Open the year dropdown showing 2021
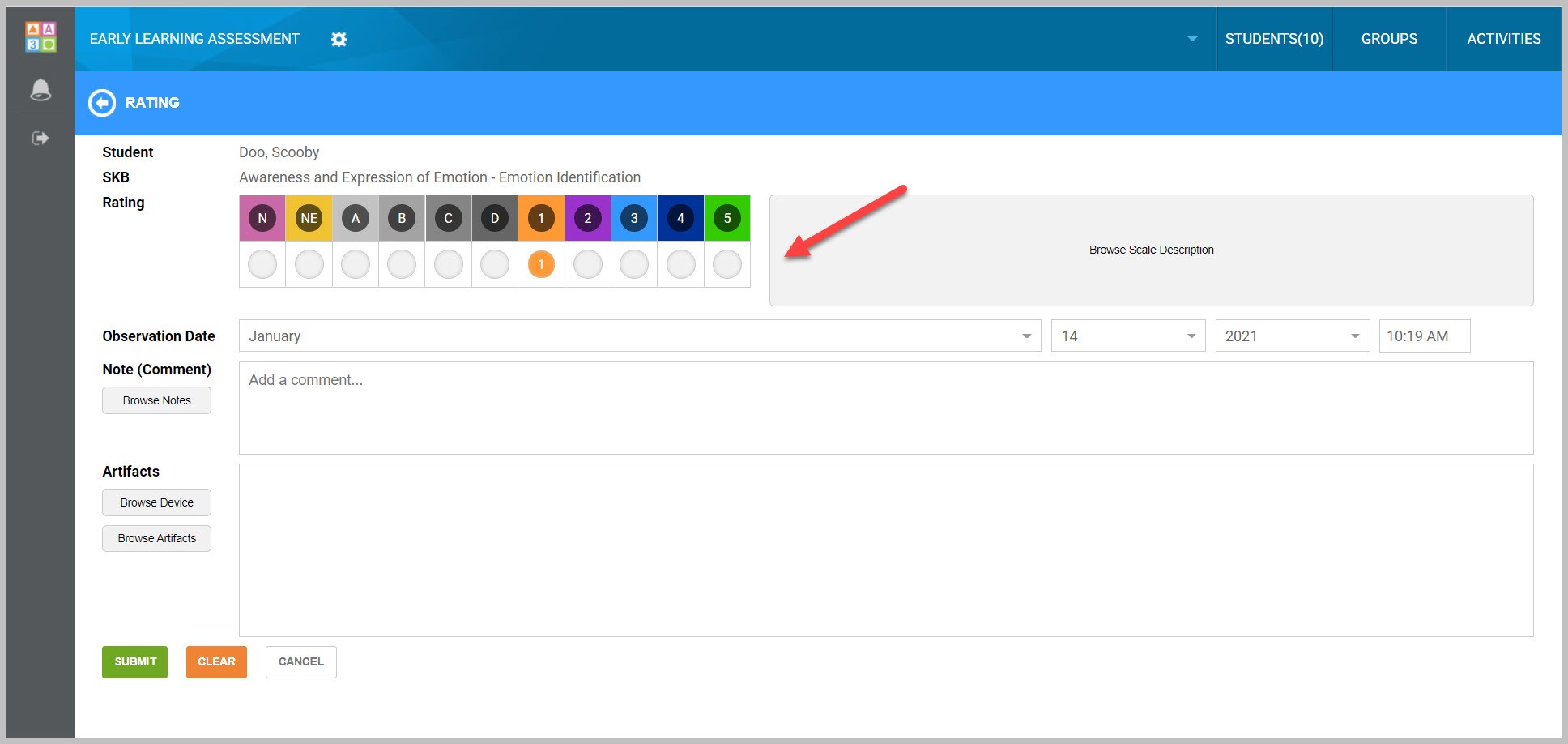Screen dimensions: 1568x744 (x=1291, y=336)
